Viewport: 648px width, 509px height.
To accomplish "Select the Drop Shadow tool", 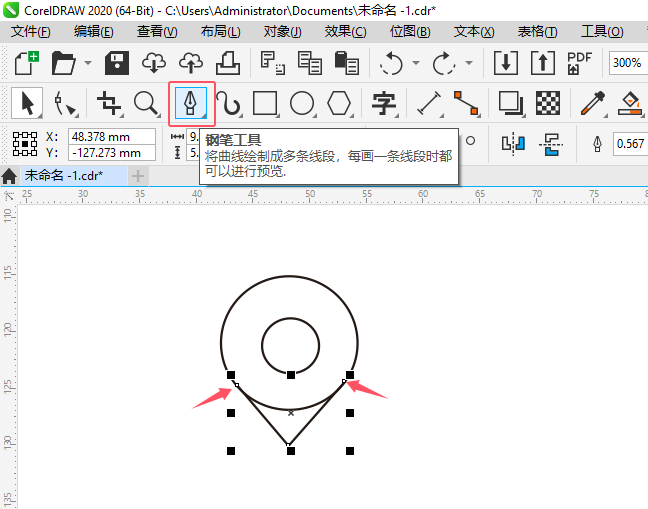I will [x=511, y=103].
